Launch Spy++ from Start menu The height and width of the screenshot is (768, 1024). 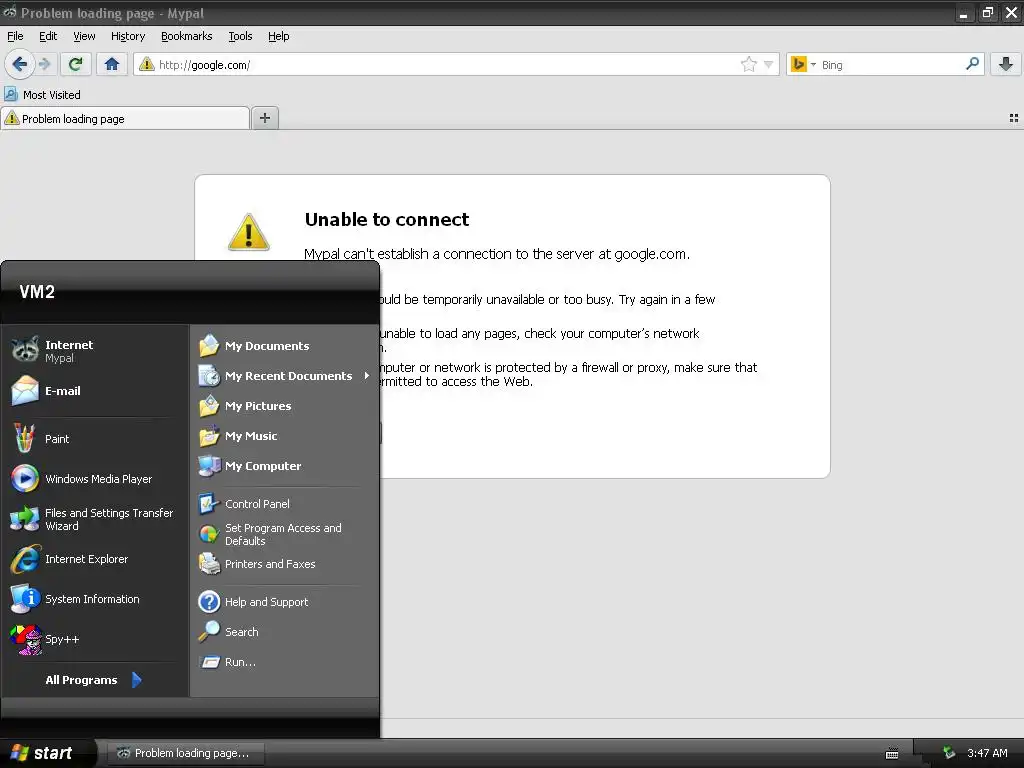[x=95, y=639]
